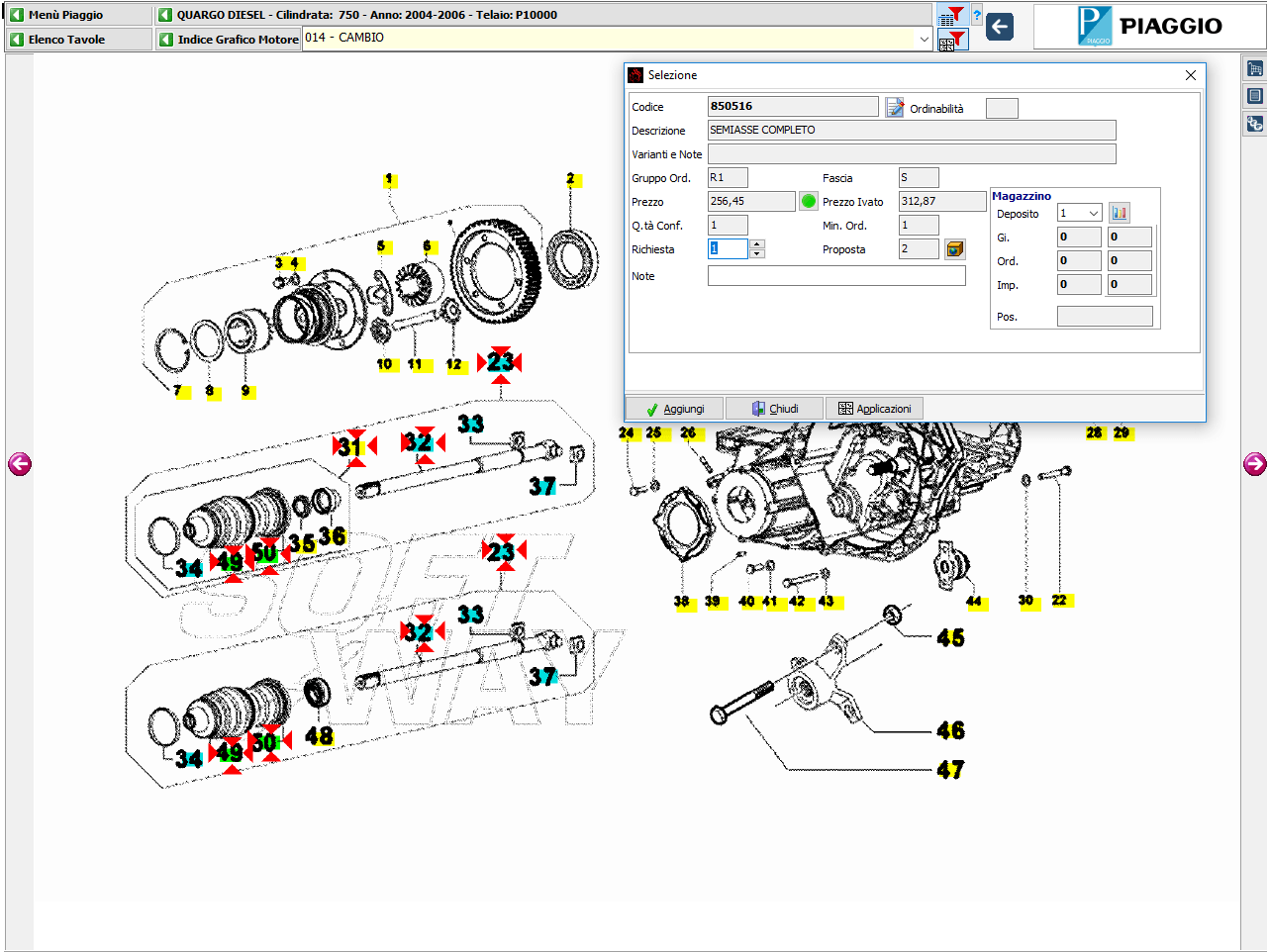Open Elenco Tavole list
The height and width of the screenshot is (952, 1269).
click(79, 40)
